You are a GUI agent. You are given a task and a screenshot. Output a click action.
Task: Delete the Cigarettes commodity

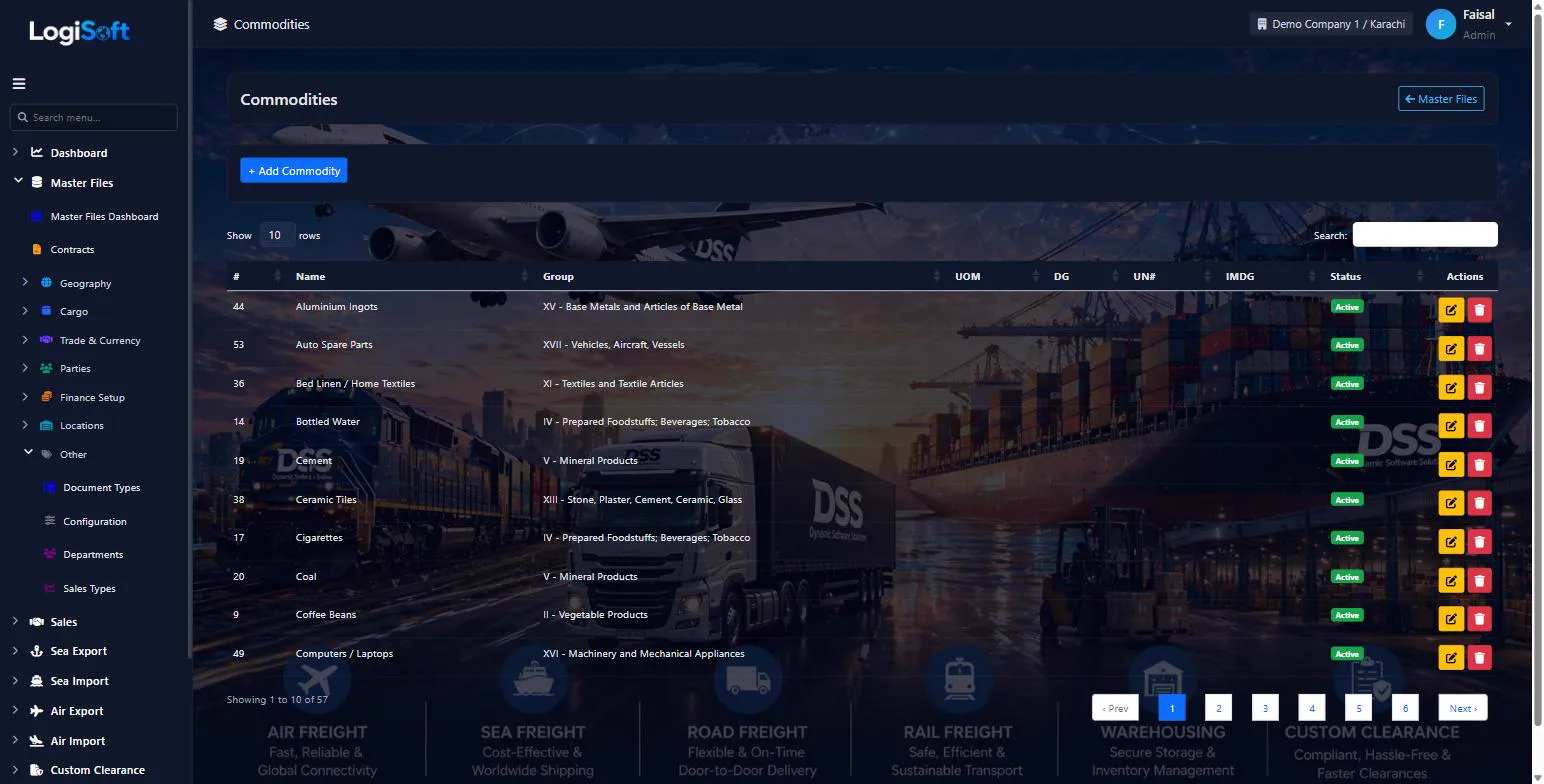(1479, 541)
